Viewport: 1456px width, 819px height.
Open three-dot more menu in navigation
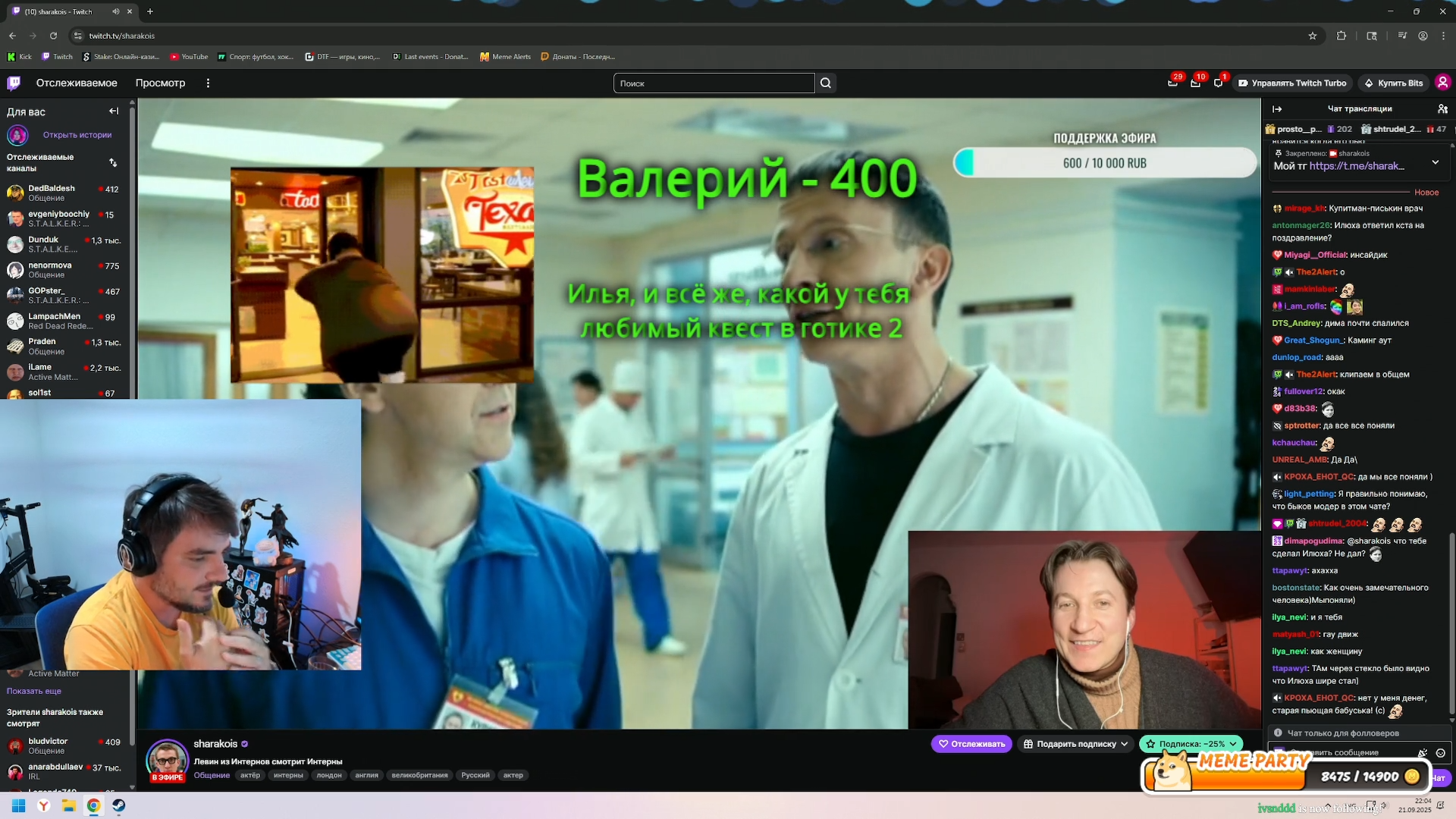pos(208,83)
